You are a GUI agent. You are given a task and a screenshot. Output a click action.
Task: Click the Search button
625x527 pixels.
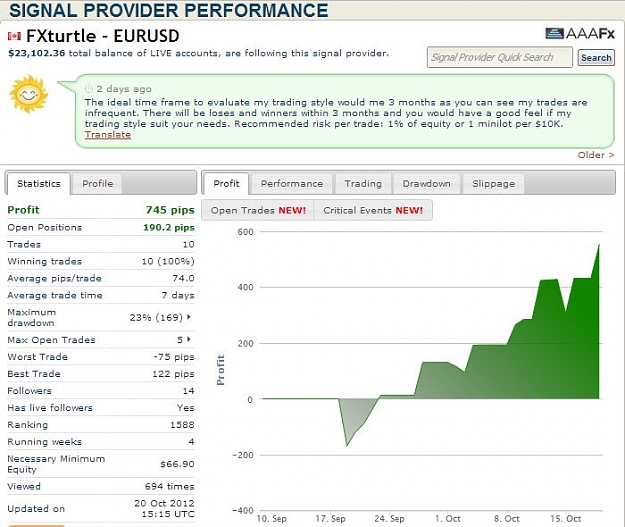596,58
